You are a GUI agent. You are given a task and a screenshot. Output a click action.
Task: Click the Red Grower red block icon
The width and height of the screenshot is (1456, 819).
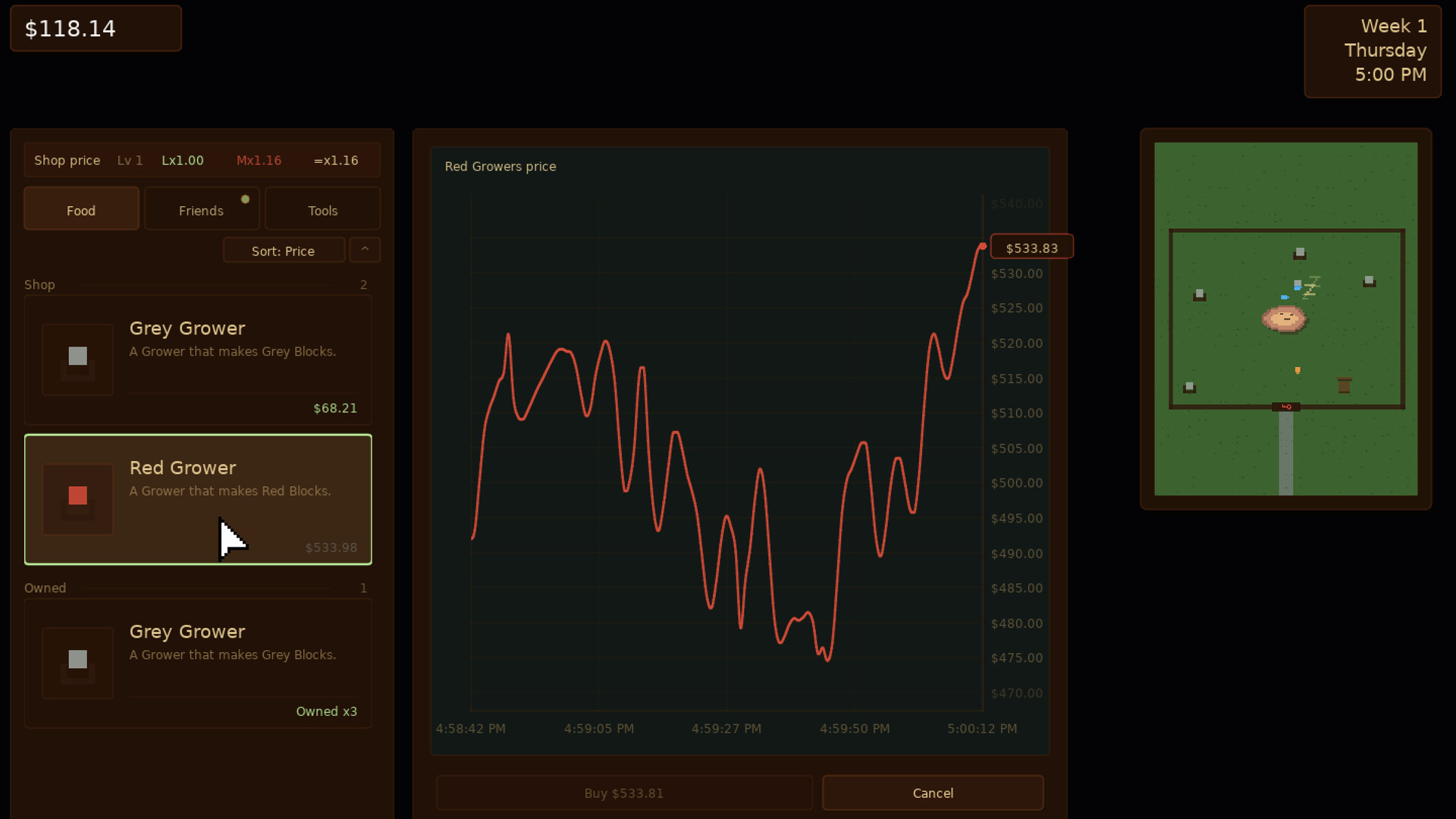point(77,495)
